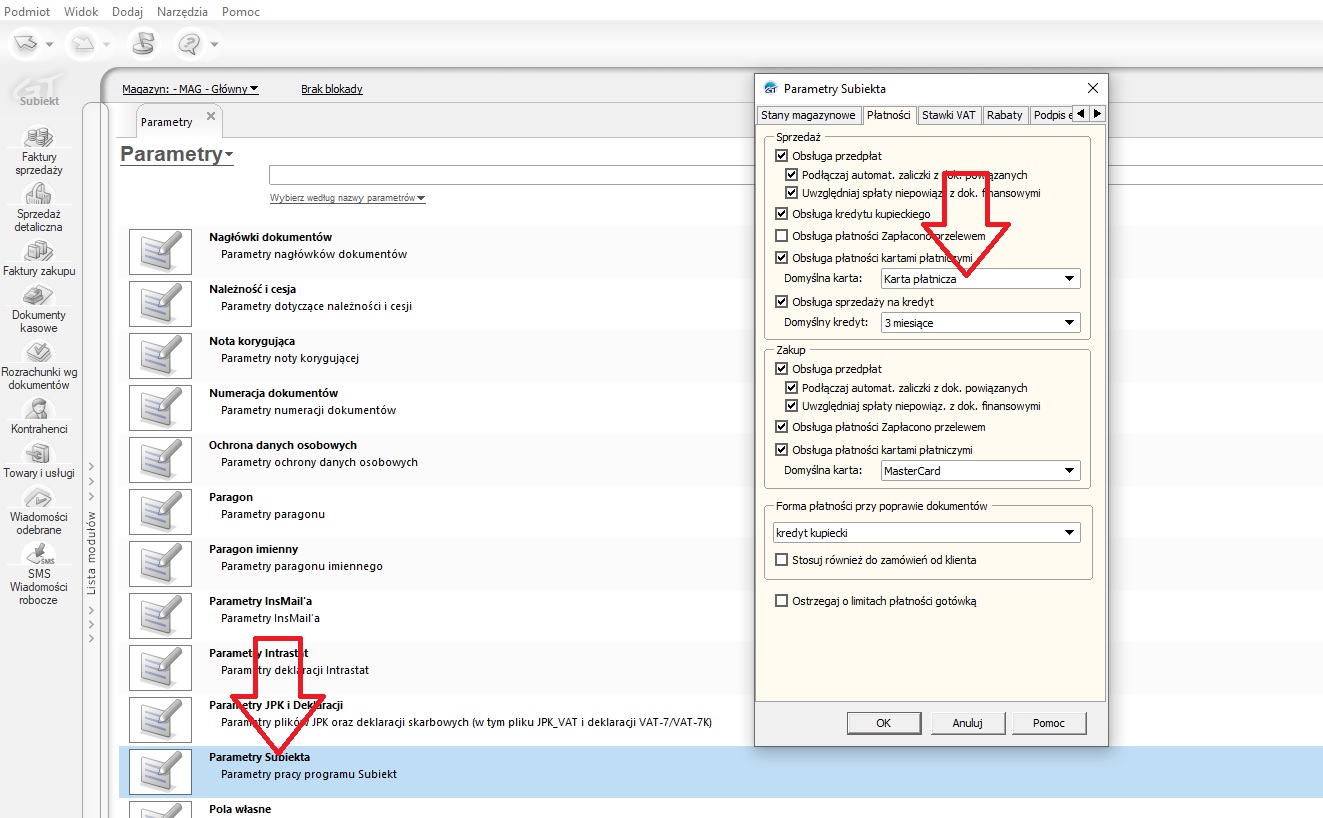Open Rozrachunki wg dokumentów module
The height and width of the screenshot is (818, 1323).
point(39,366)
